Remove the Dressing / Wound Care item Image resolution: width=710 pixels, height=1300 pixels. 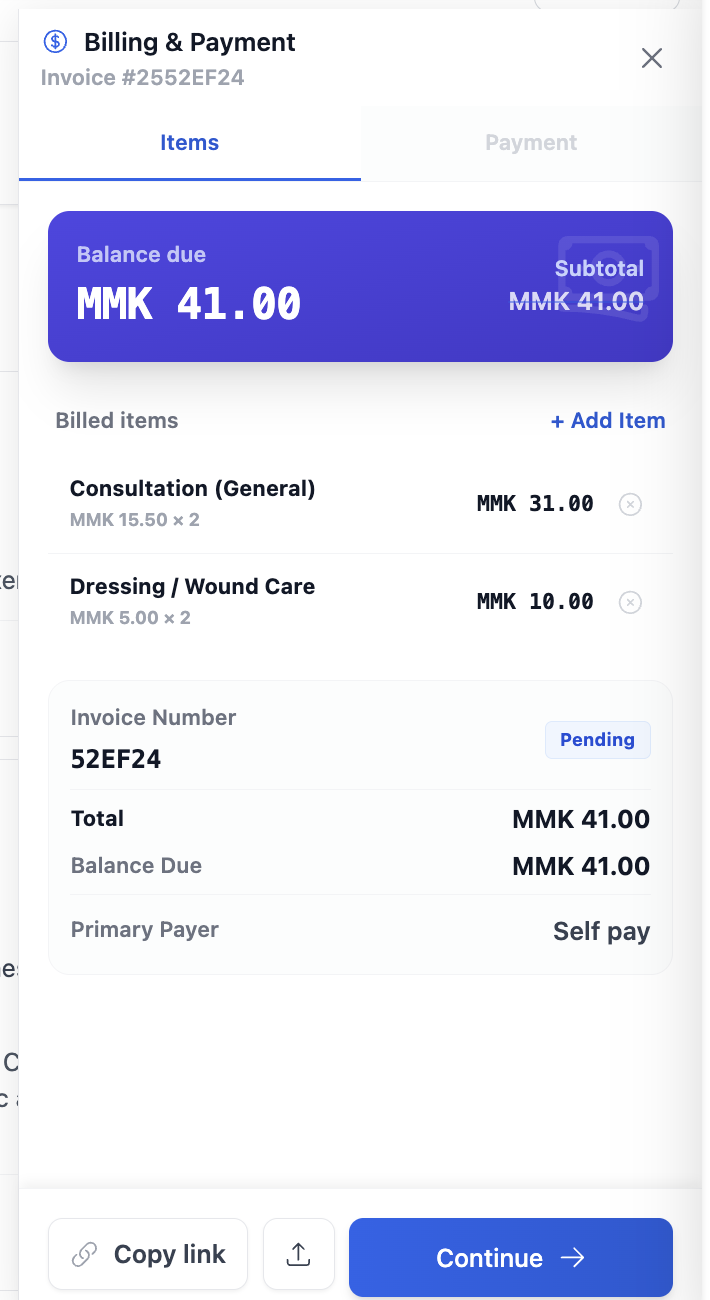tap(630, 602)
